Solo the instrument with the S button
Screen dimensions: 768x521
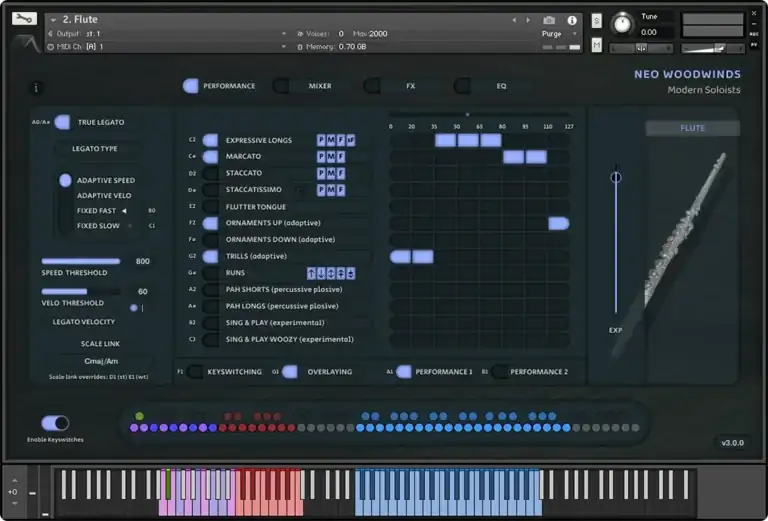point(596,21)
